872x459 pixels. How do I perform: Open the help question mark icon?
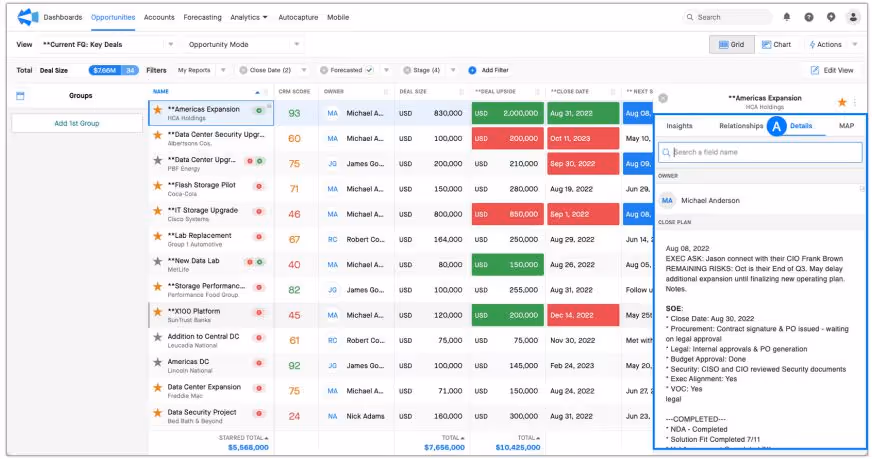click(809, 17)
